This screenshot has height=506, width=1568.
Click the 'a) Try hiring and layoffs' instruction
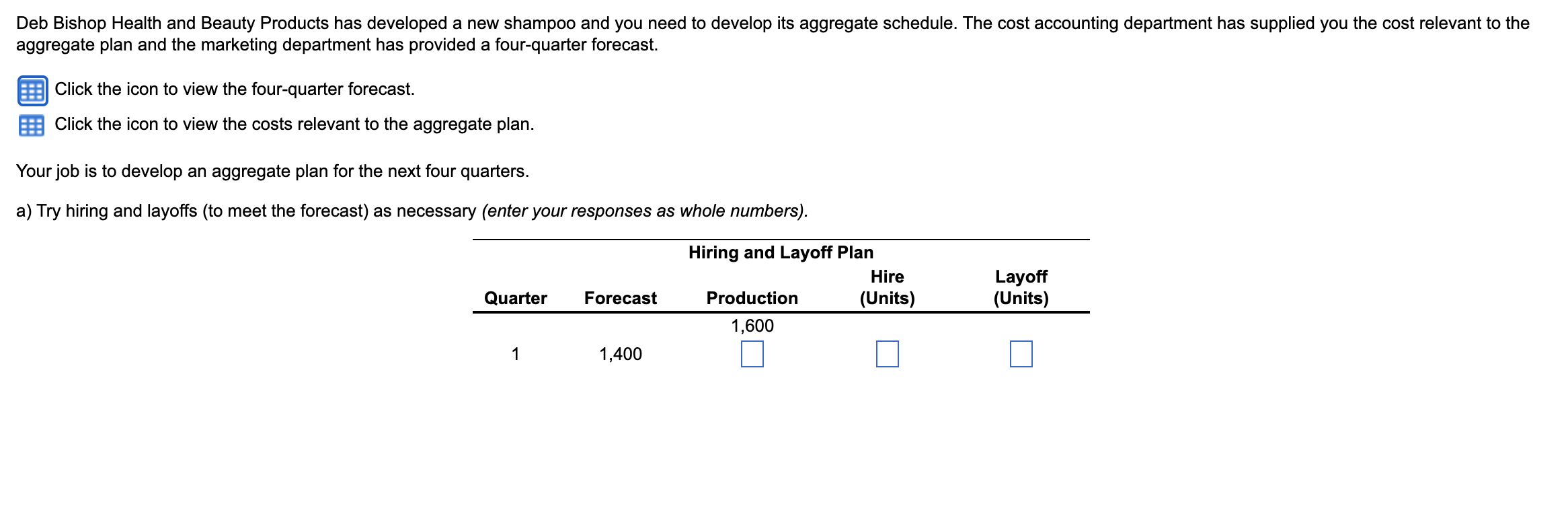(x=412, y=211)
